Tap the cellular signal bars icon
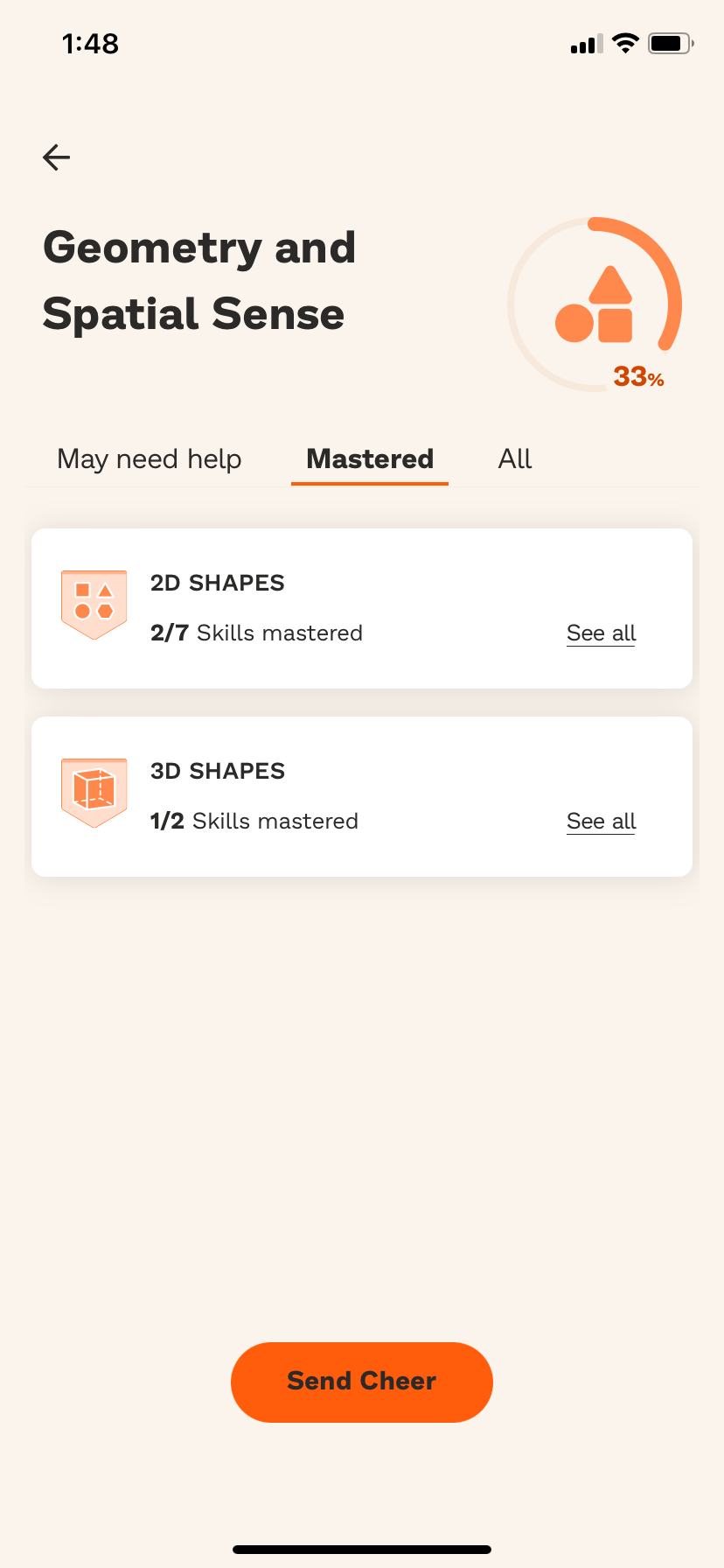724x1568 pixels. pos(587,44)
